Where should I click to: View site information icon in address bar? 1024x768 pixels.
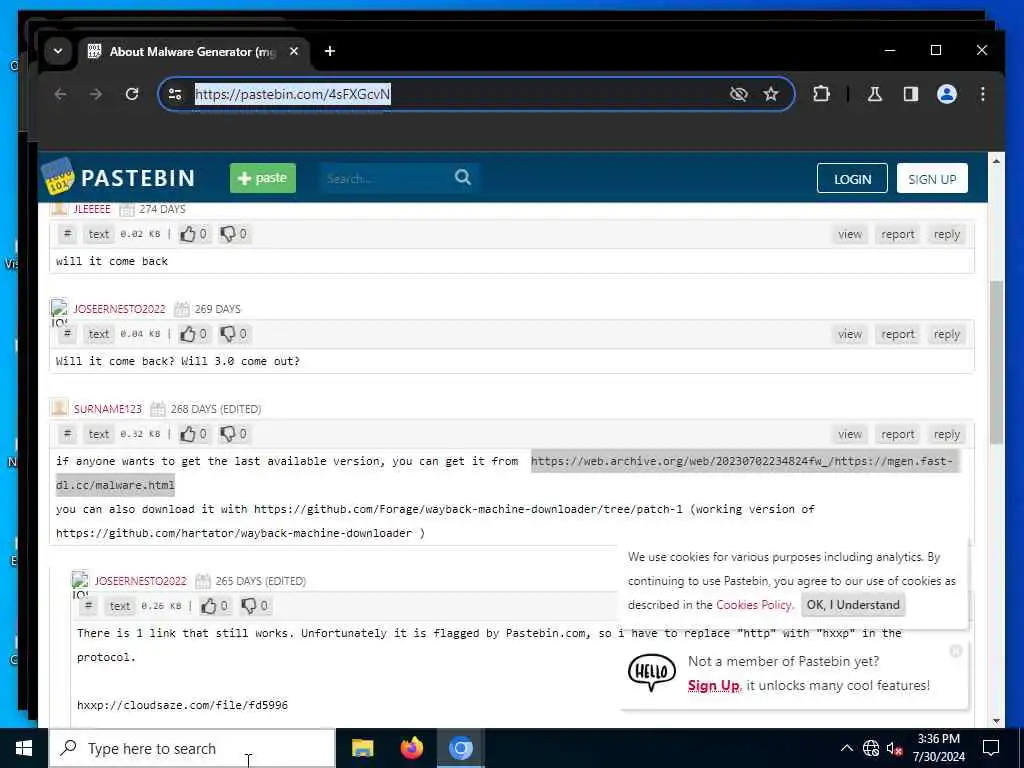pos(175,94)
